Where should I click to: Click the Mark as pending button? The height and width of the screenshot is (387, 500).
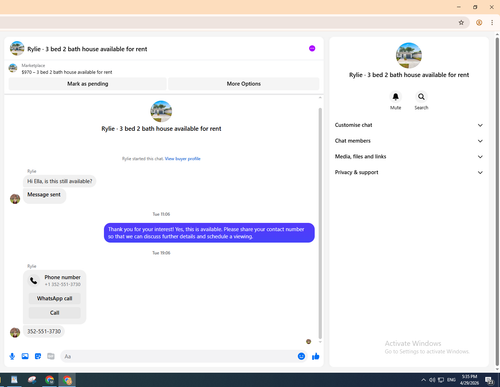(x=87, y=84)
